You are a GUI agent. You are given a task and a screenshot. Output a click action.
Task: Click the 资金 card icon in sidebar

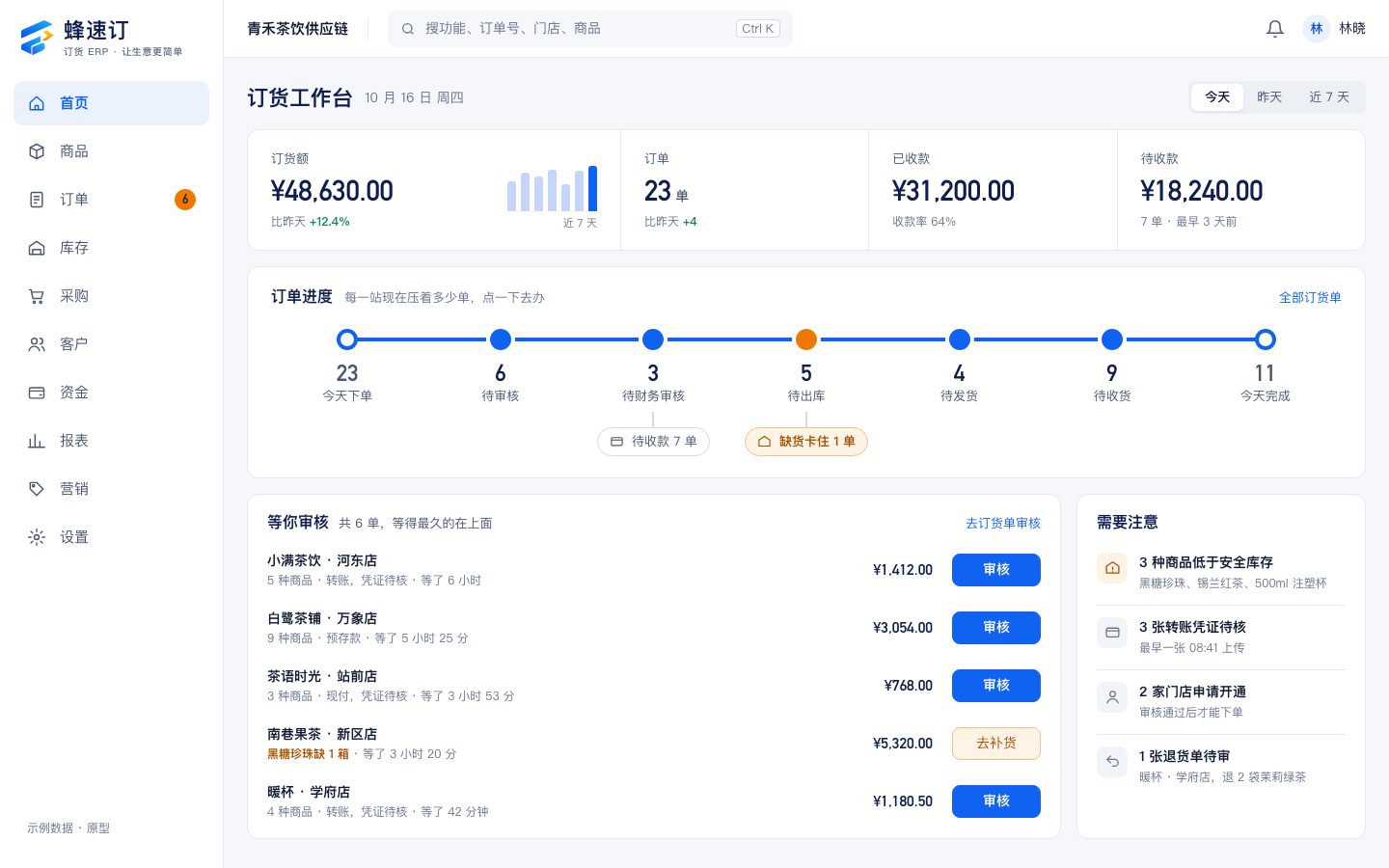click(37, 393)
